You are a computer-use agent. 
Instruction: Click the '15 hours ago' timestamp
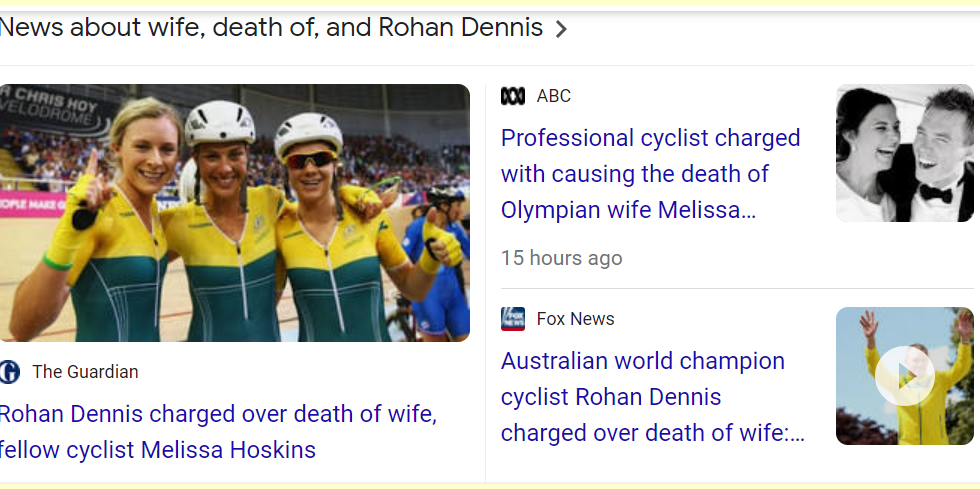pyautogui.click(x=561, y=258)
